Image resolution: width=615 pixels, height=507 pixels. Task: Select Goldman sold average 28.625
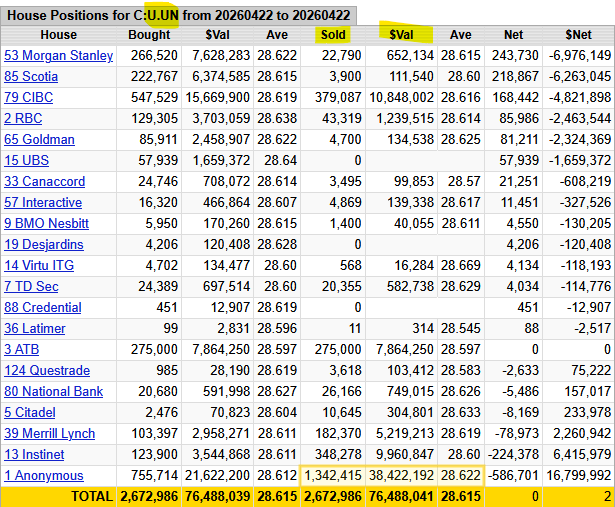point(460,140)
